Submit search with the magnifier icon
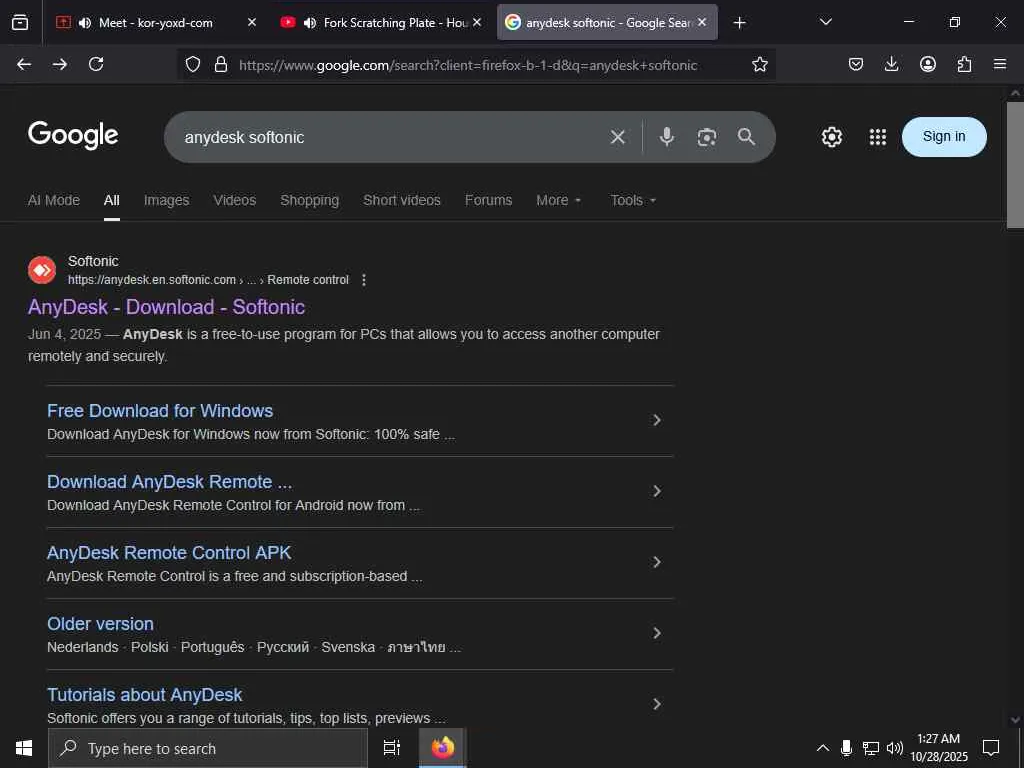This screenshot has width=1024, height=768. click(746, 136)
